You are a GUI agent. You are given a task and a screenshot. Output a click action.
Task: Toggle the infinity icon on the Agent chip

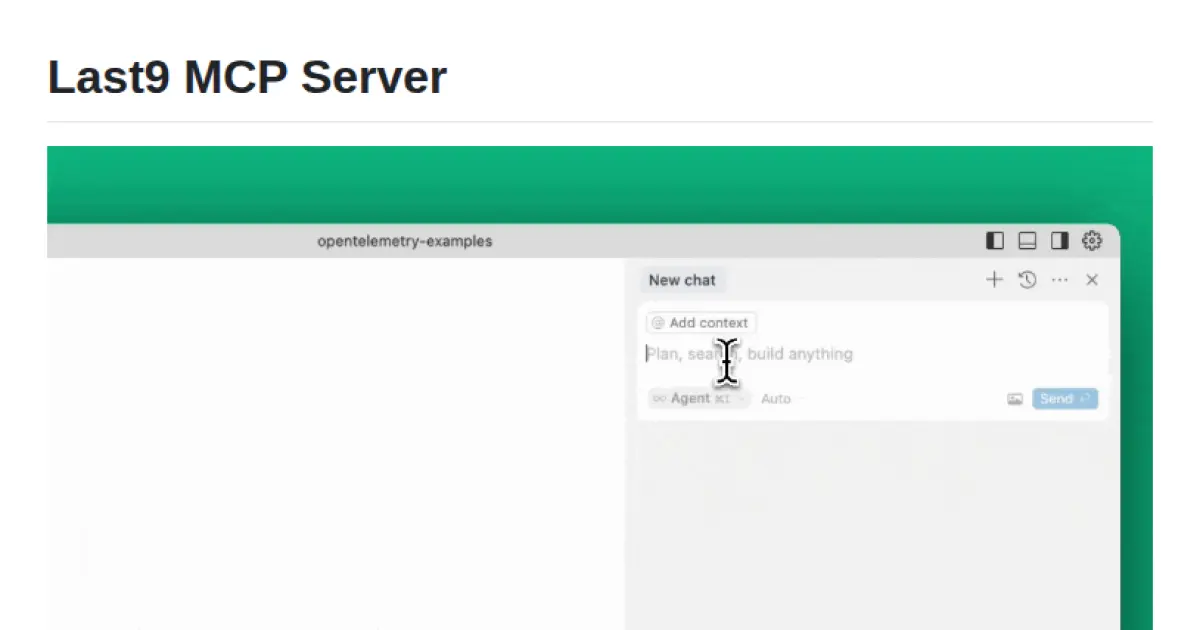(x=658, y=398)
